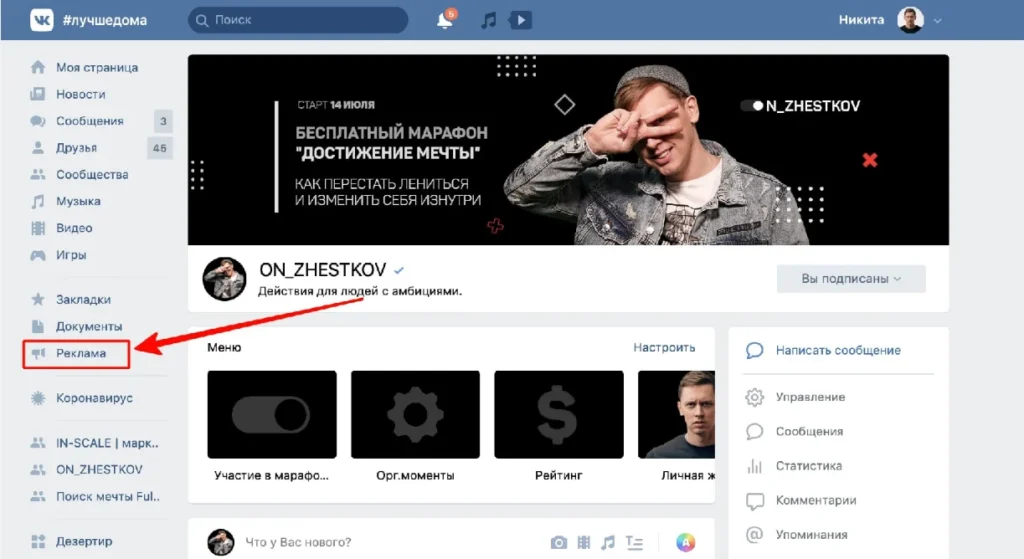Open ON_ZHESTKOV sidebar shortcut

[x=99, y=470]
